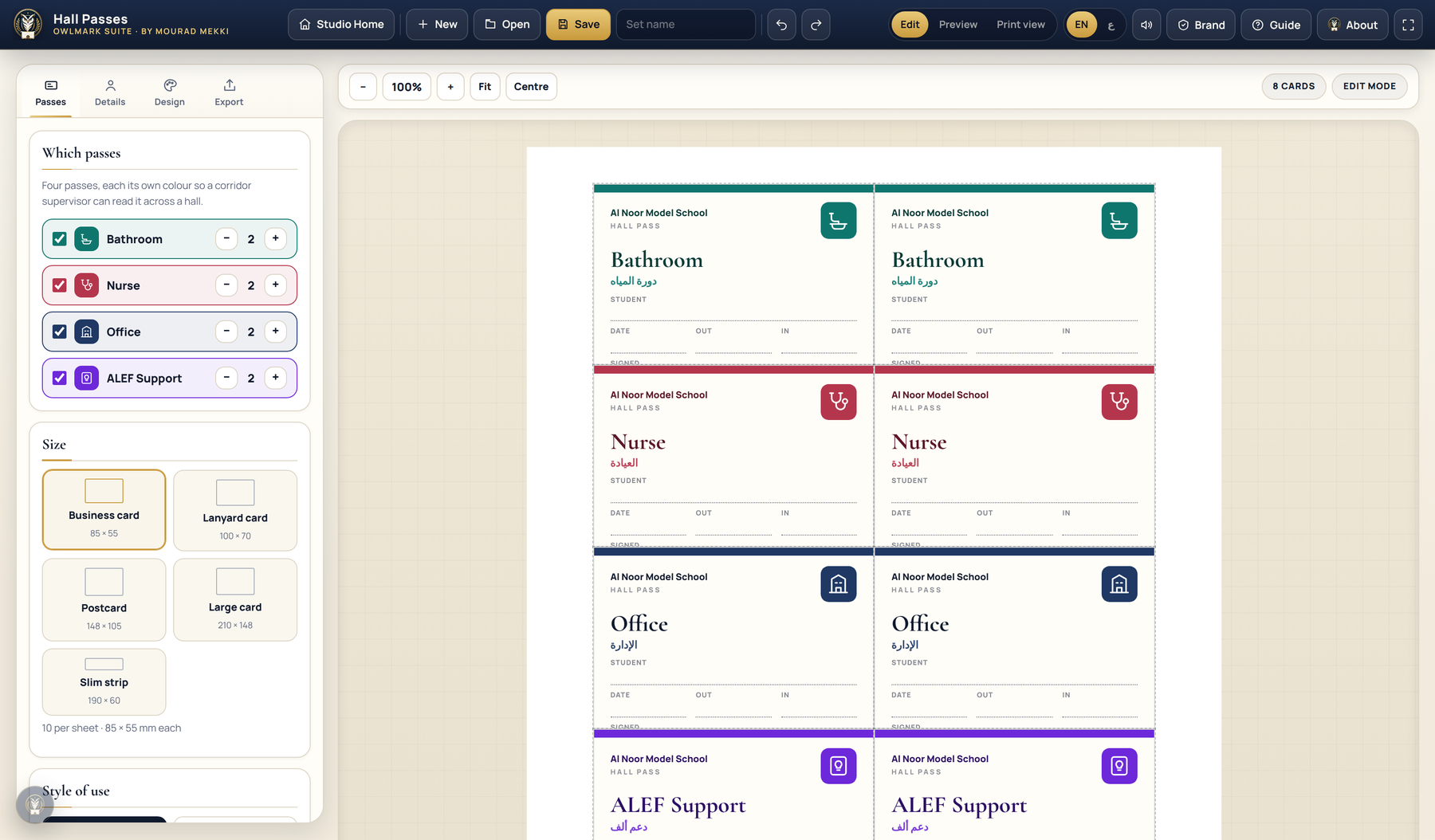Click the second Nurse card's stethoscope icon
1435x840 pixels.
click(1119, 402)
